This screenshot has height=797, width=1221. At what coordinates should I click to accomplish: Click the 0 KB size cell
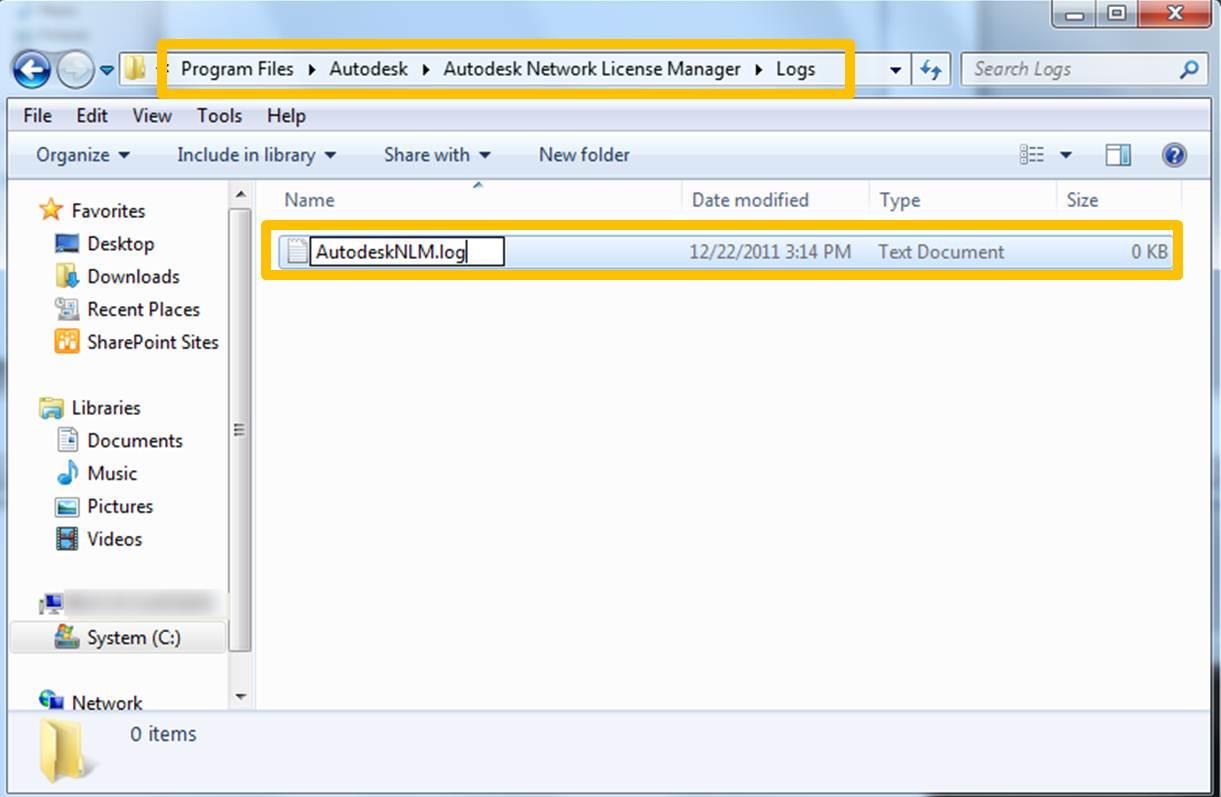pyautogui.click(x=1149, y=252)
